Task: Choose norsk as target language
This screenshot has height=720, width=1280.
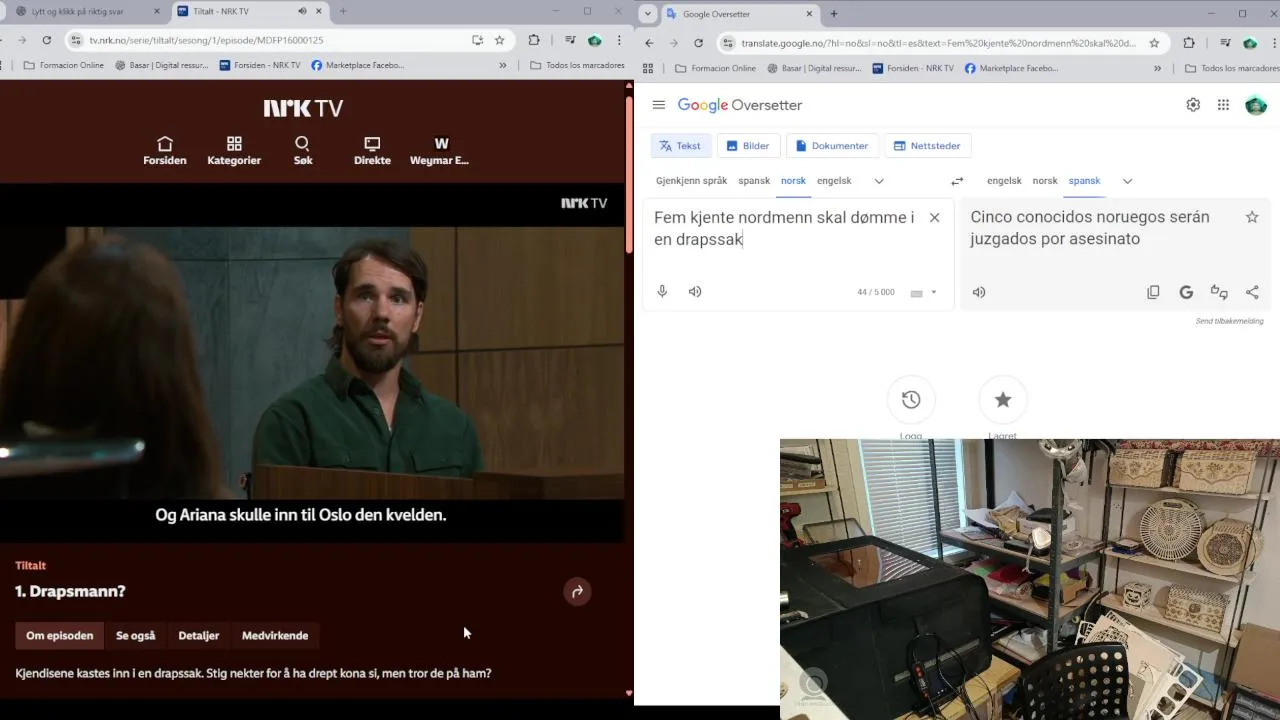Action: point(1045,181)
